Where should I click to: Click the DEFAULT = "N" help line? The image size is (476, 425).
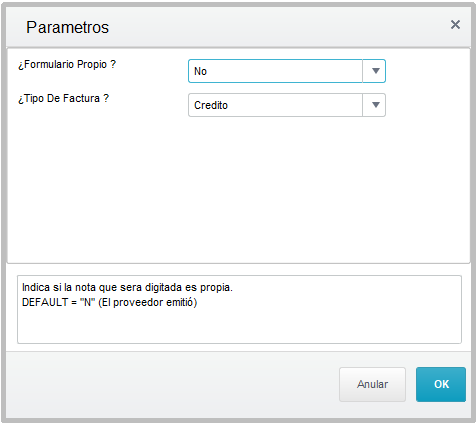coord(109,302)
